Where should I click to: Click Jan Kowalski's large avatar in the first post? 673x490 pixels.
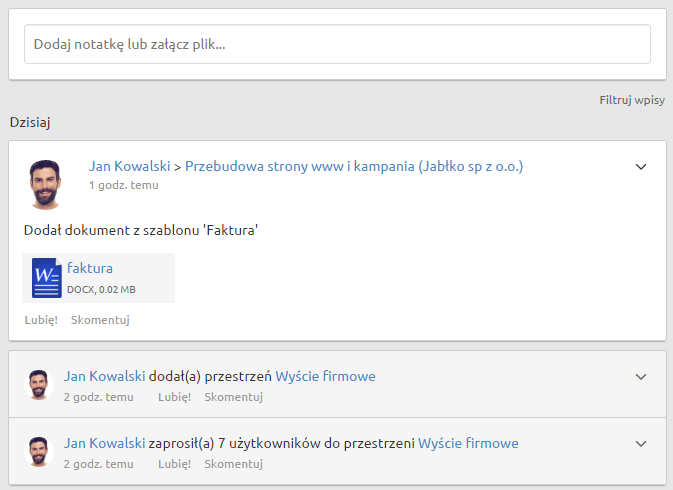click(45, 185)
